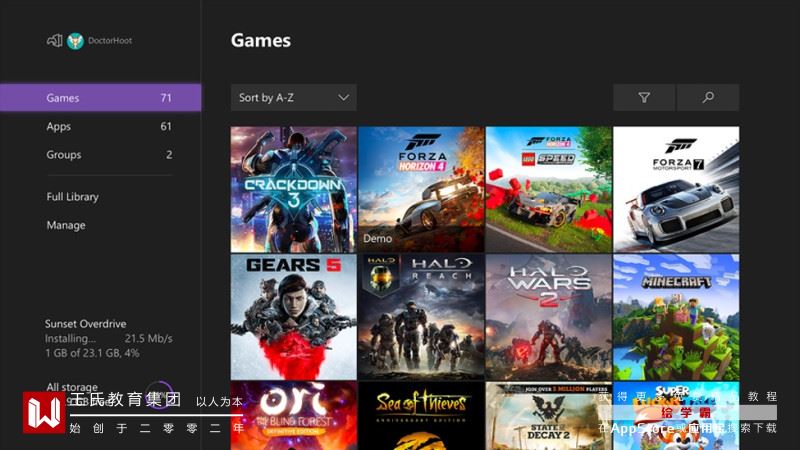Open the Manage option
The height and width of the screenshot is (450, 800).
point(66,225)
